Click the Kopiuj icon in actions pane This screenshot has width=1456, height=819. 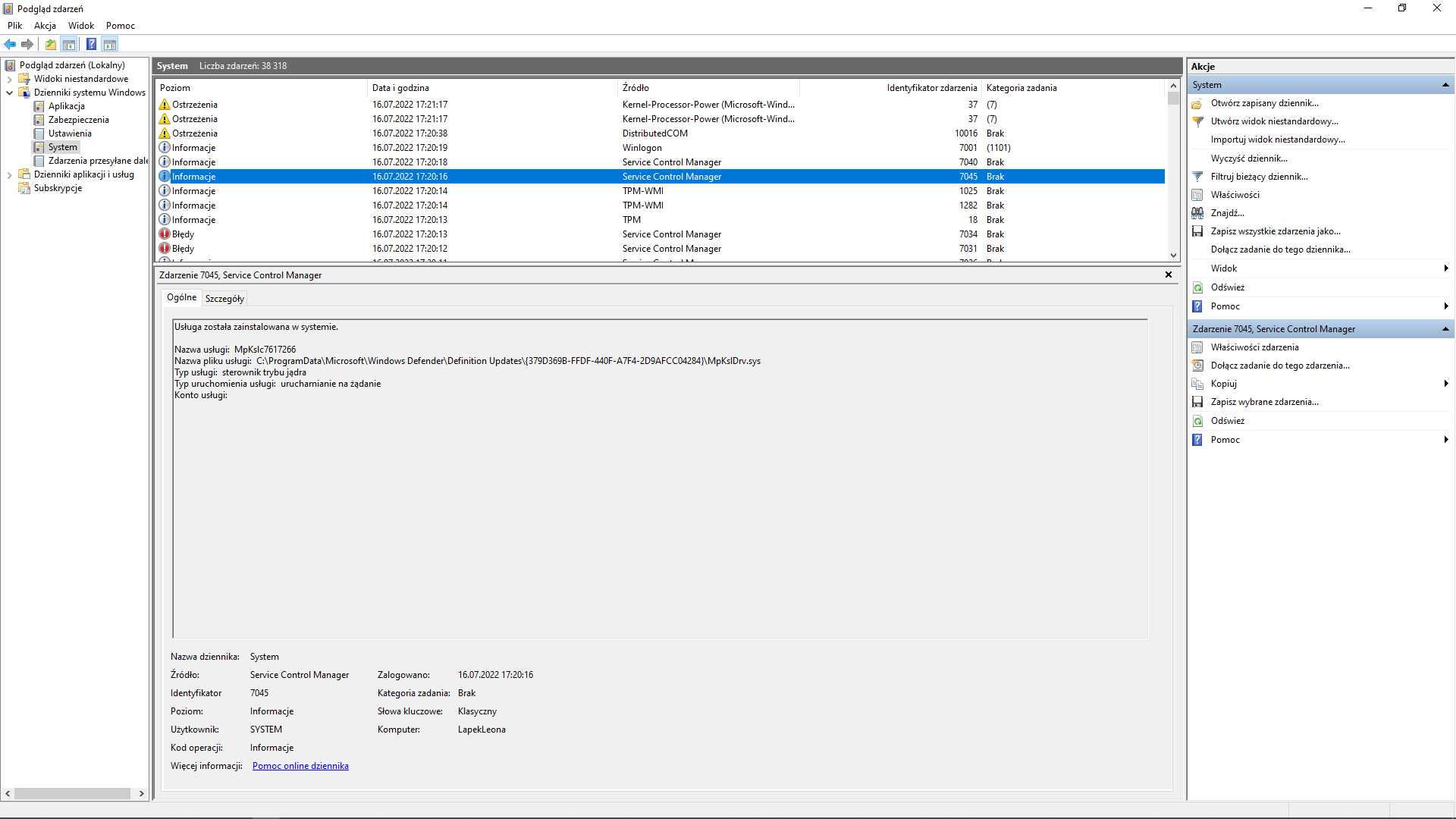1197,384
